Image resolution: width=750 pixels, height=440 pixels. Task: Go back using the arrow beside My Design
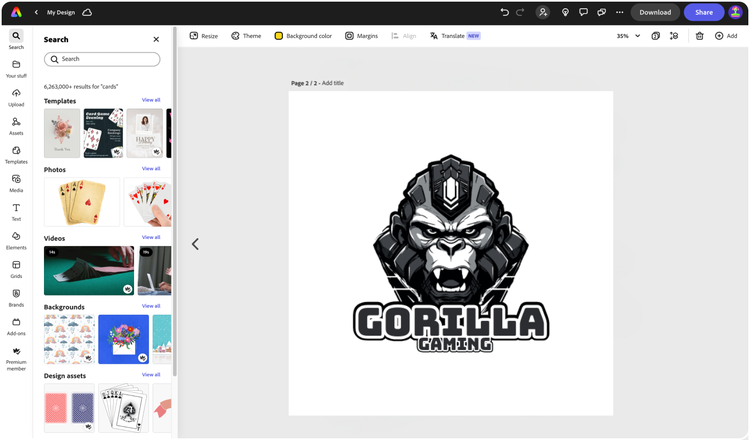pos(36,12)
